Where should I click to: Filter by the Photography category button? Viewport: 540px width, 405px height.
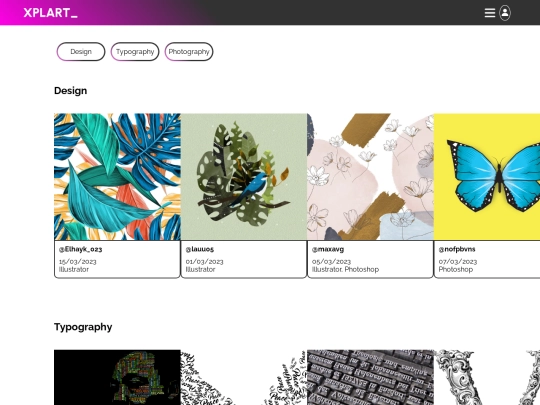[x=189, y=52]
